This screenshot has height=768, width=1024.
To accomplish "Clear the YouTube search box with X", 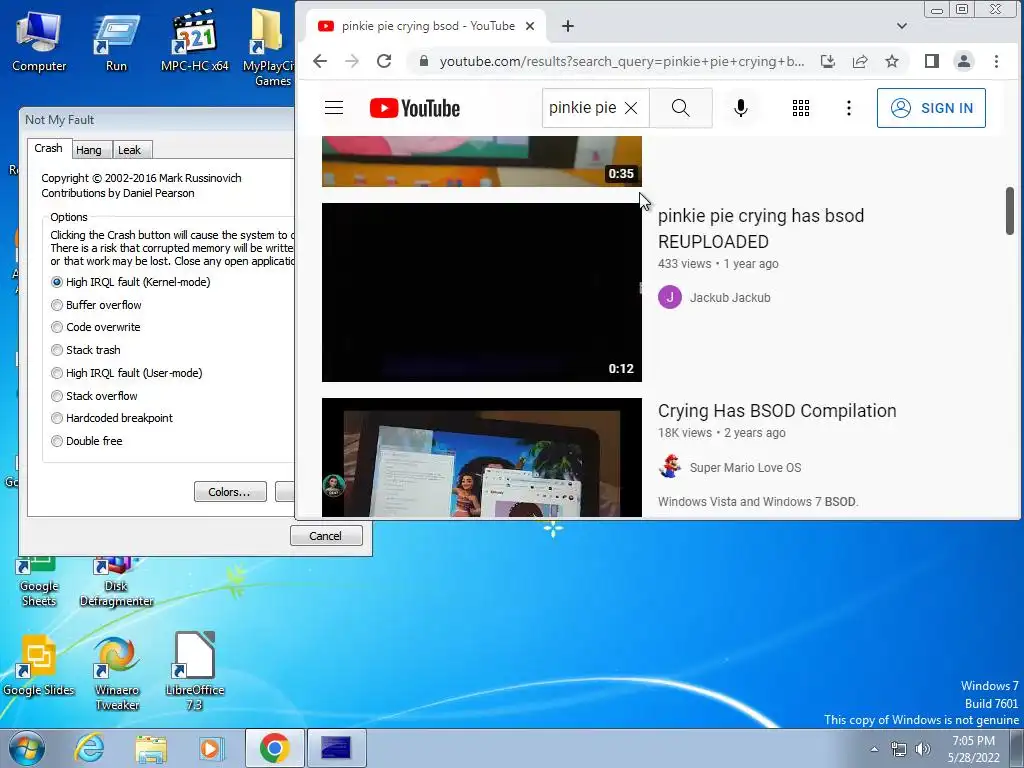I will tap(631, 108).
